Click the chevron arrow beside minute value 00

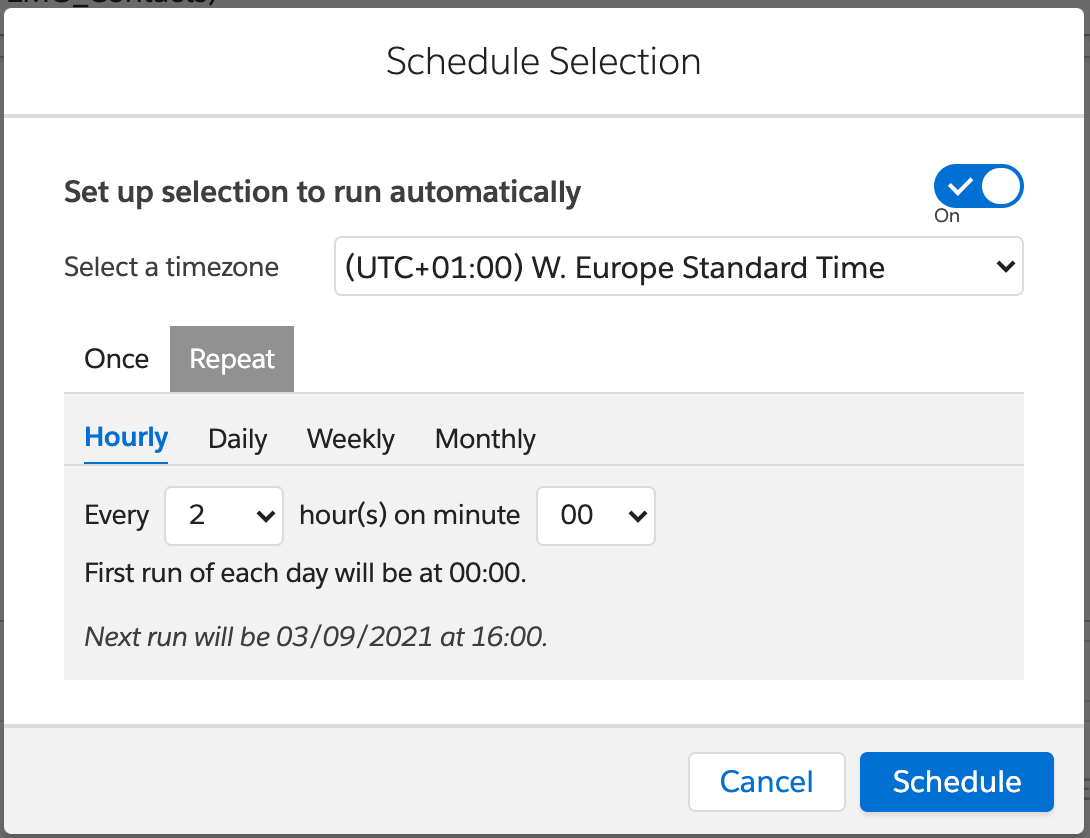click(636, 516)
